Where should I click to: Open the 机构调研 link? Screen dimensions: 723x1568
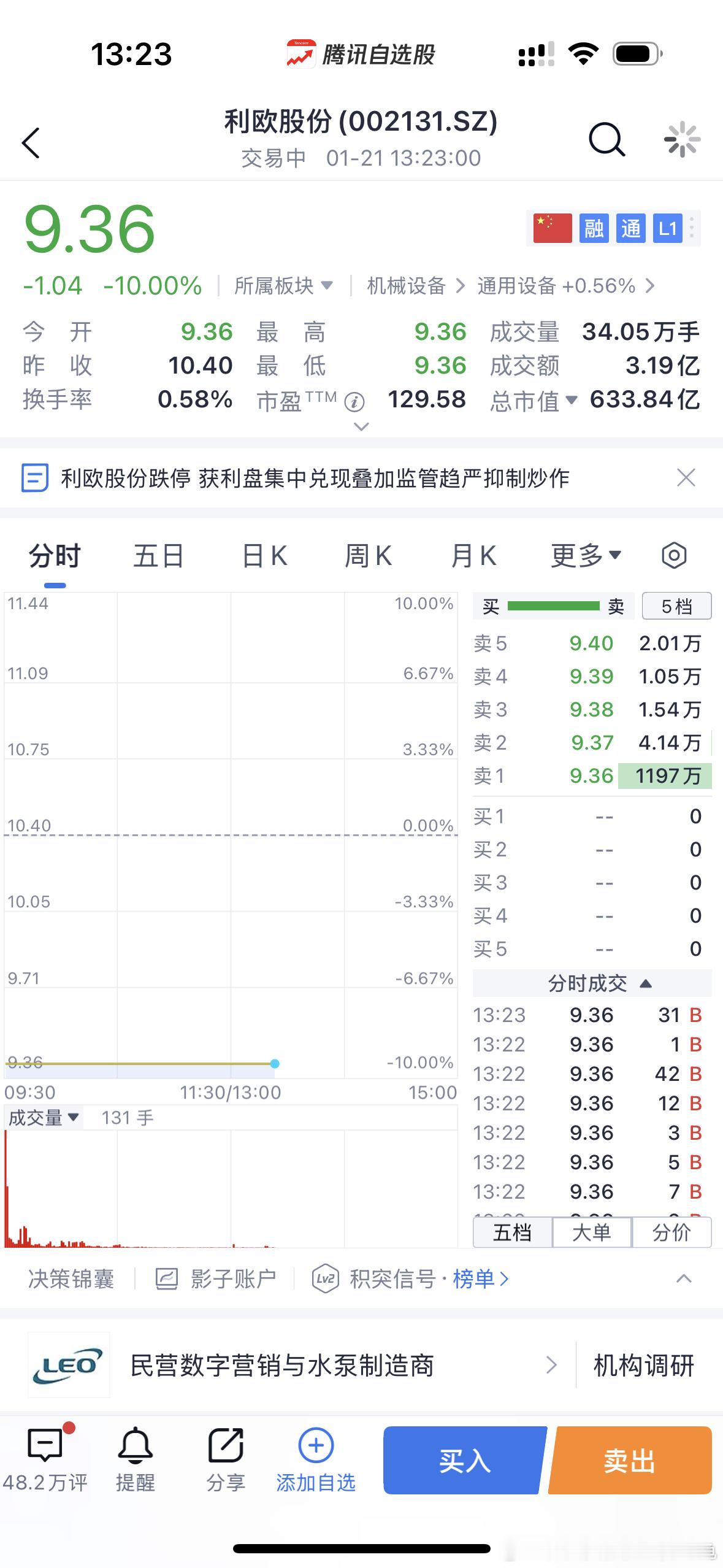[x=644, y=1366]
